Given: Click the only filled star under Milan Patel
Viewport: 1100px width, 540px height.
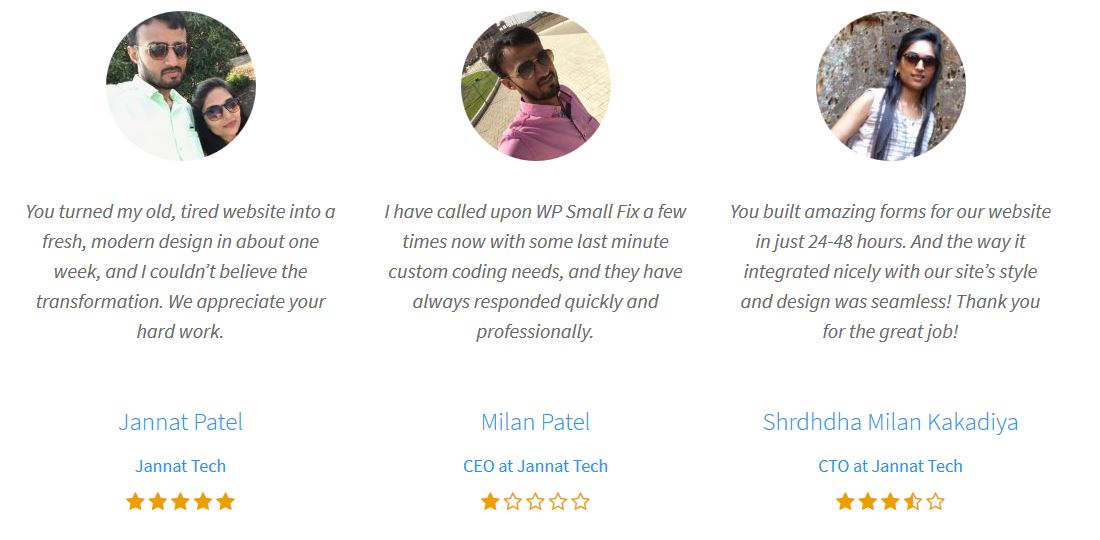Looking at the screenshot, I should 490,501.
